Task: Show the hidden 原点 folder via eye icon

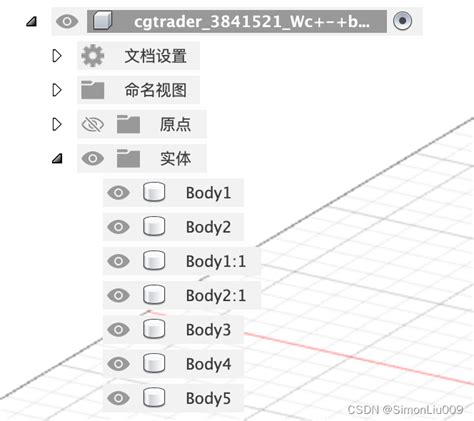Action: [93, 125]
